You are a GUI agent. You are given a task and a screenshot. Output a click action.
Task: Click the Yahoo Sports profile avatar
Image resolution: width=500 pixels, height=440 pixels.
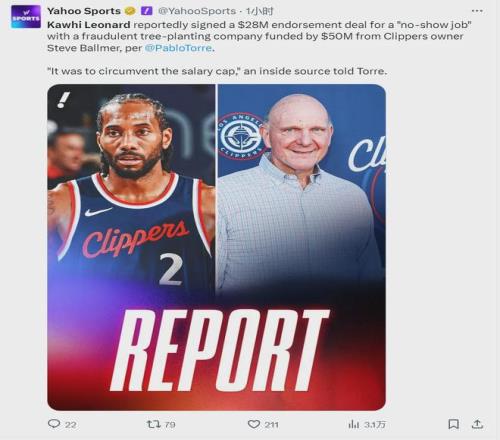click(x=26, y=17)
